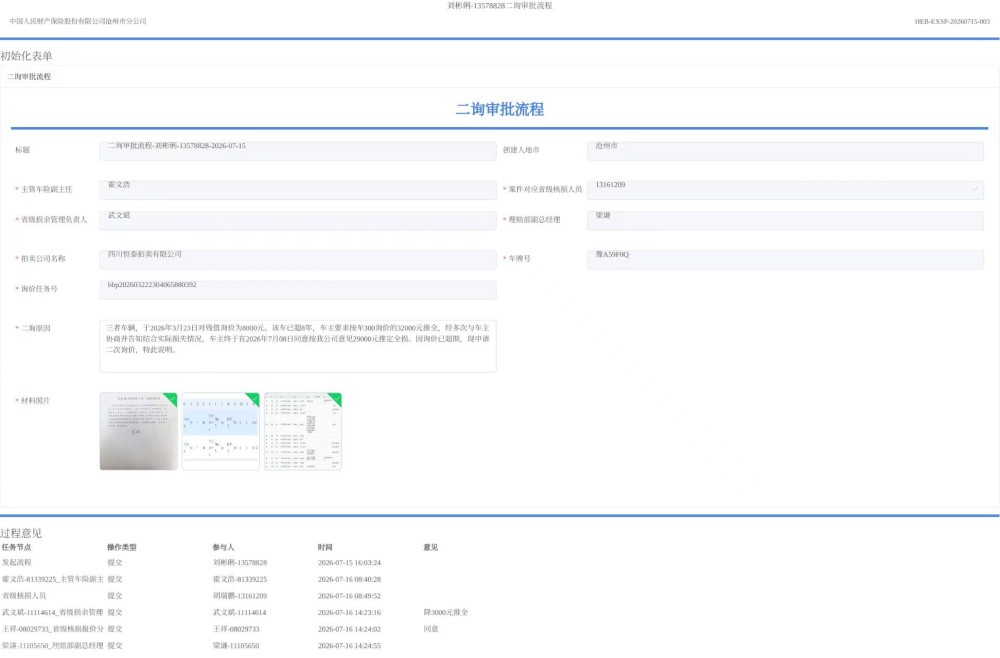Click the green checkmark on first material photo
This screenshot has height=658, width=1000.
172,398
